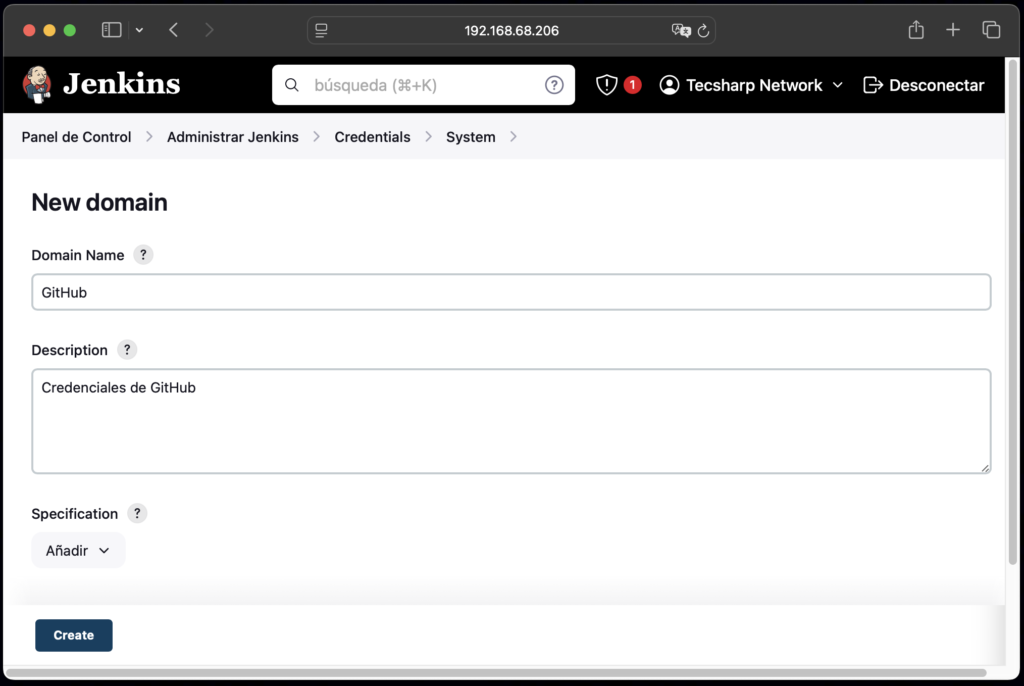Click the logout arrow icon beside Desconectar

pyautogui.click(x=873, y=85)
